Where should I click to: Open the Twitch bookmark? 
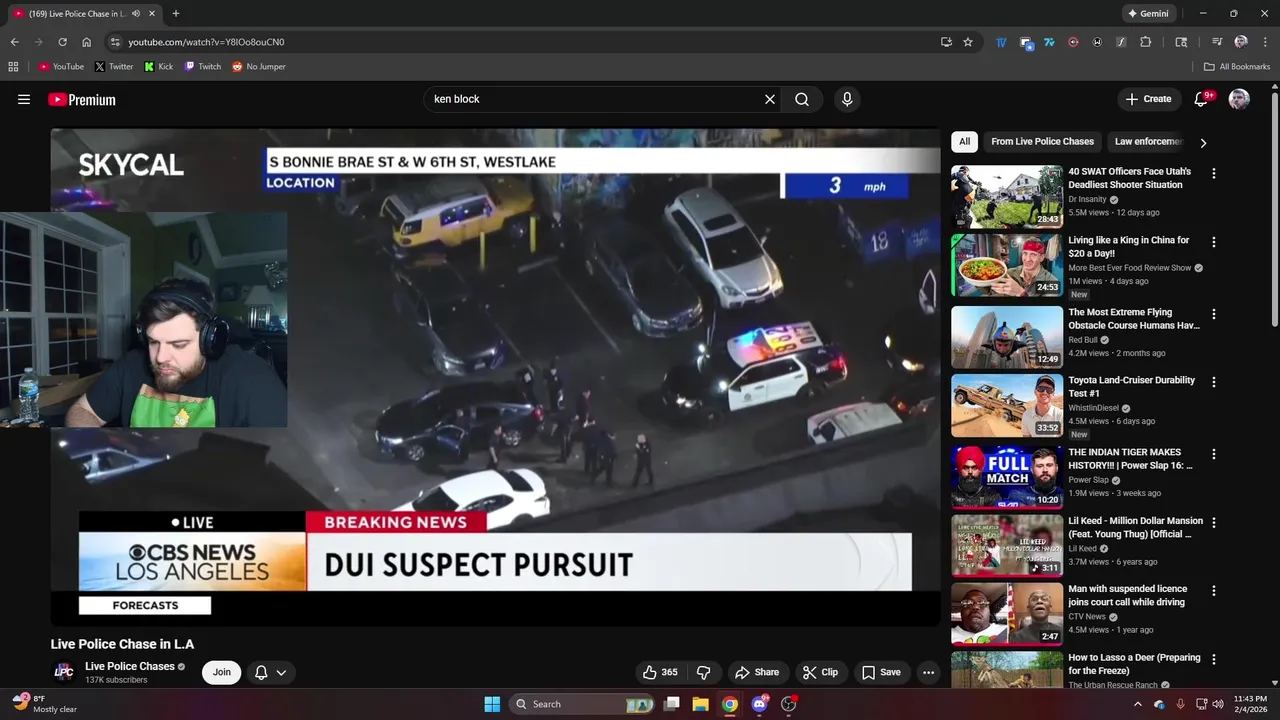[x=203, y=66]
